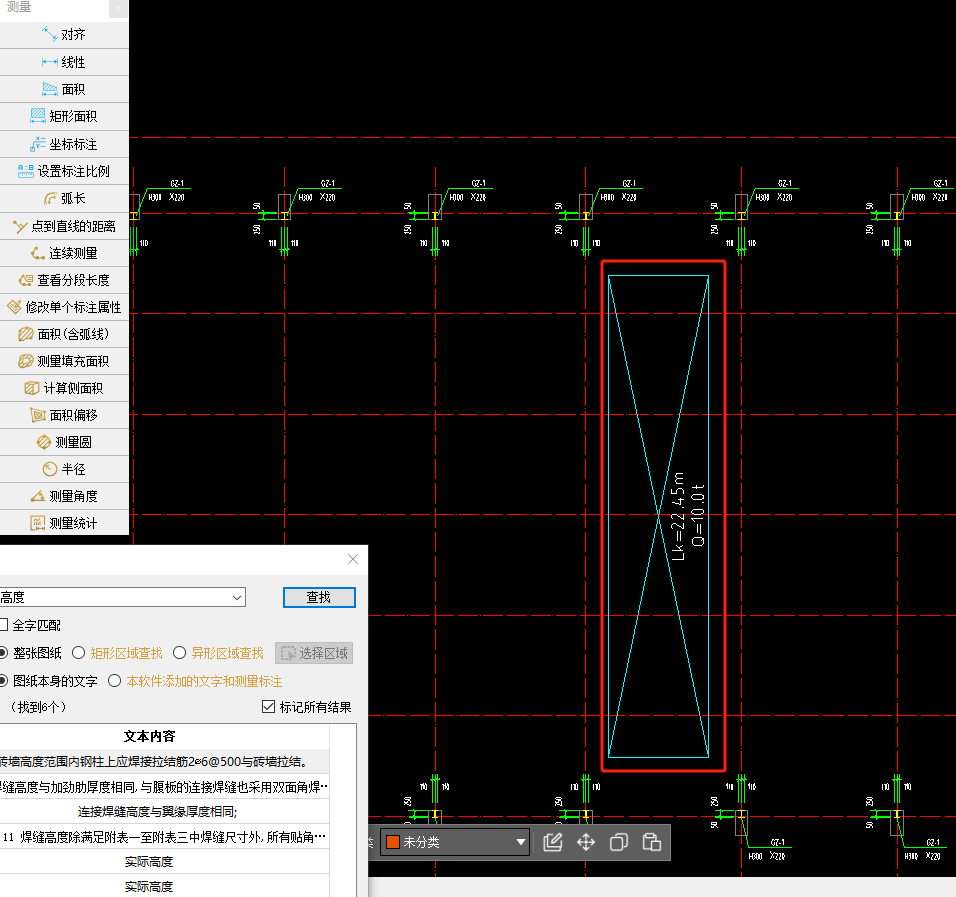Close the search dialog
Viewport: 956px width, 897px height.
[353, 559]
